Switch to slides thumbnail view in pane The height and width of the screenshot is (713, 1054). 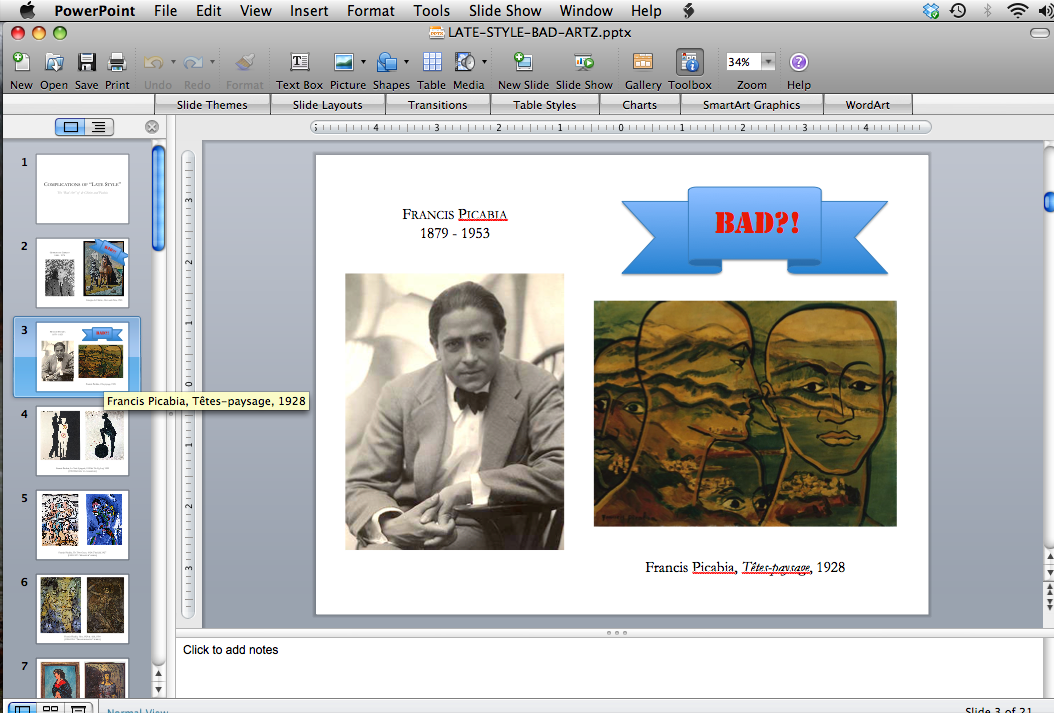pyautogui.click(x=71, y=127)
